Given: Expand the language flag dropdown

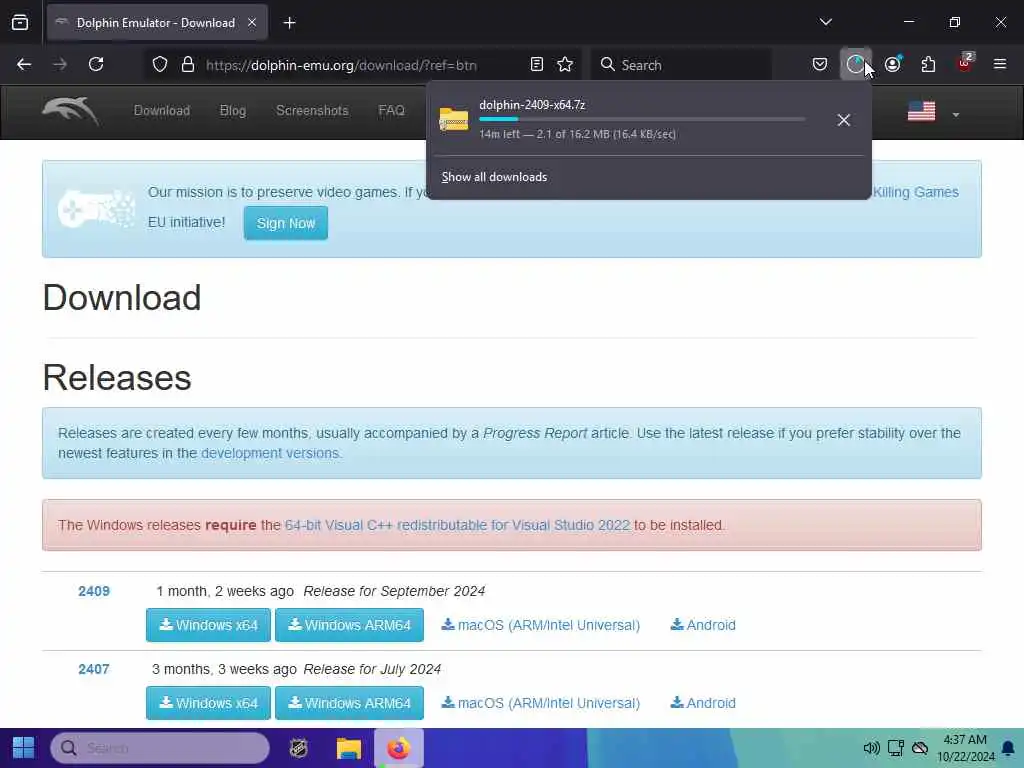Looking at the screenshot, I should 955,115.
